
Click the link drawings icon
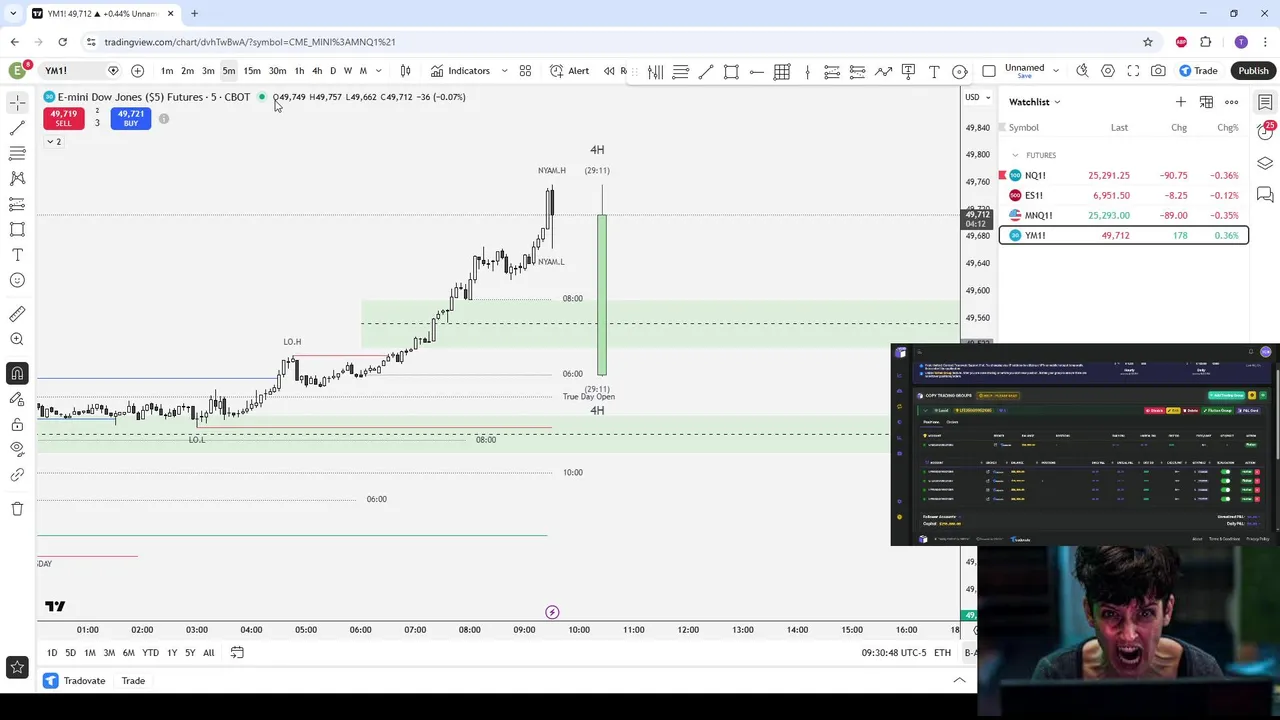coord(17,475)
